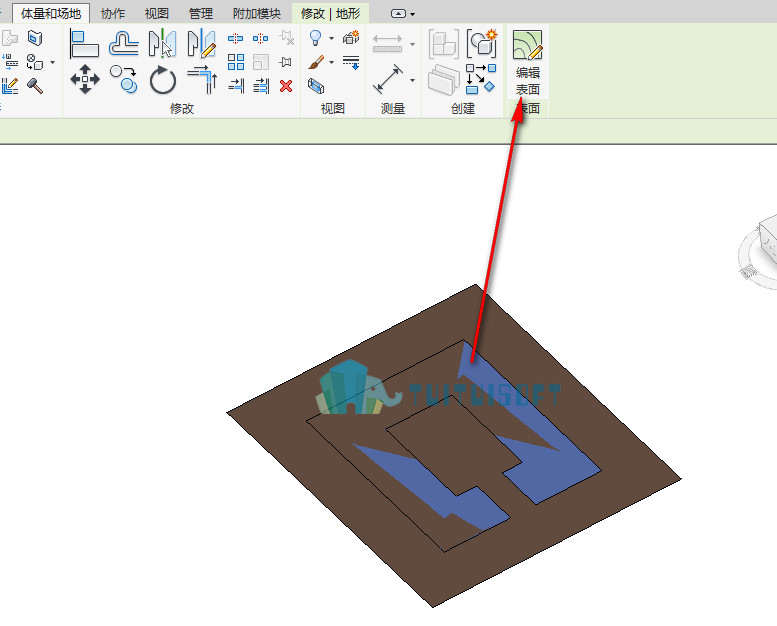The width and height of the screenshot is (777, 626).
Task: Click the Unpin element icon
Action: click(286, 38)
